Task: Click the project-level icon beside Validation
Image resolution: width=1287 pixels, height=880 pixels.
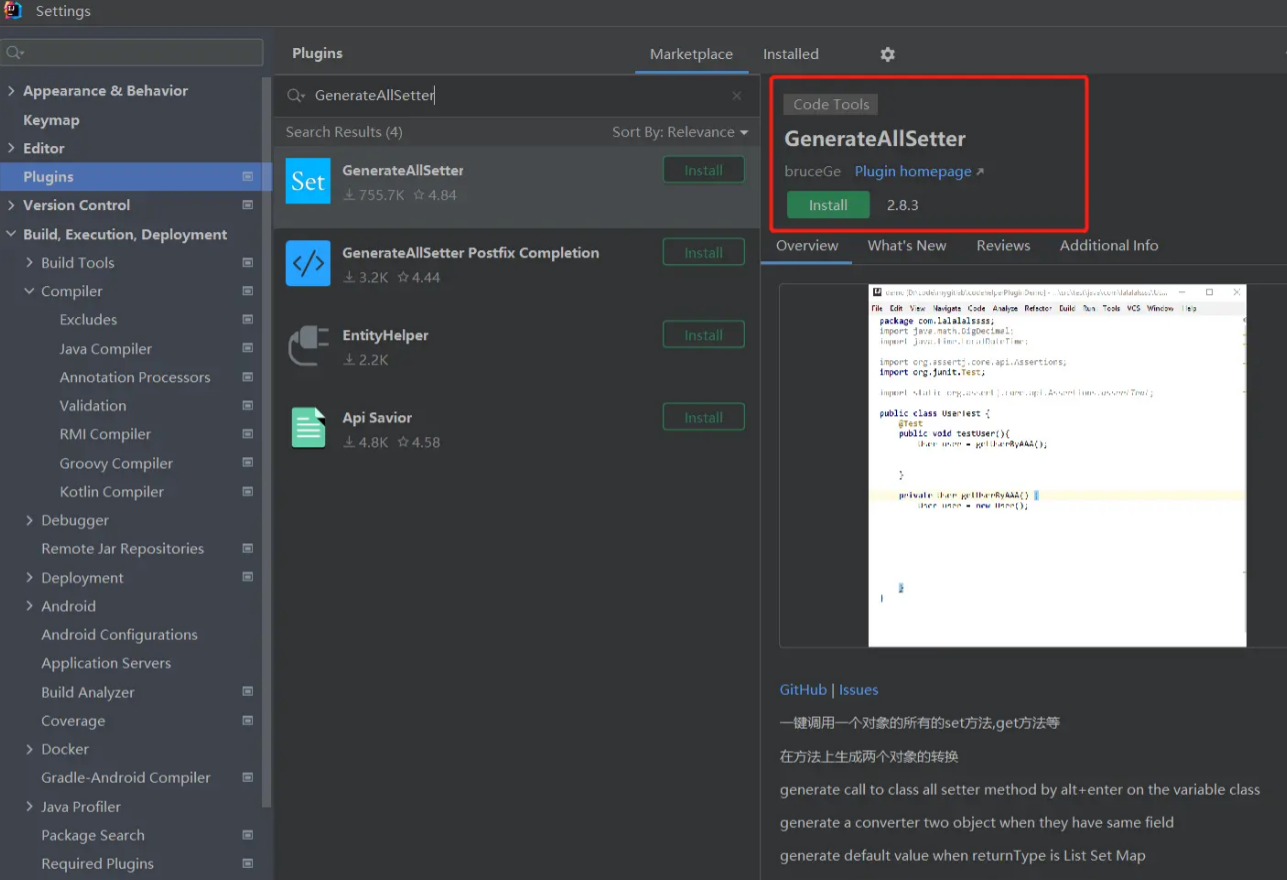Action: click(x=248, y=406)
